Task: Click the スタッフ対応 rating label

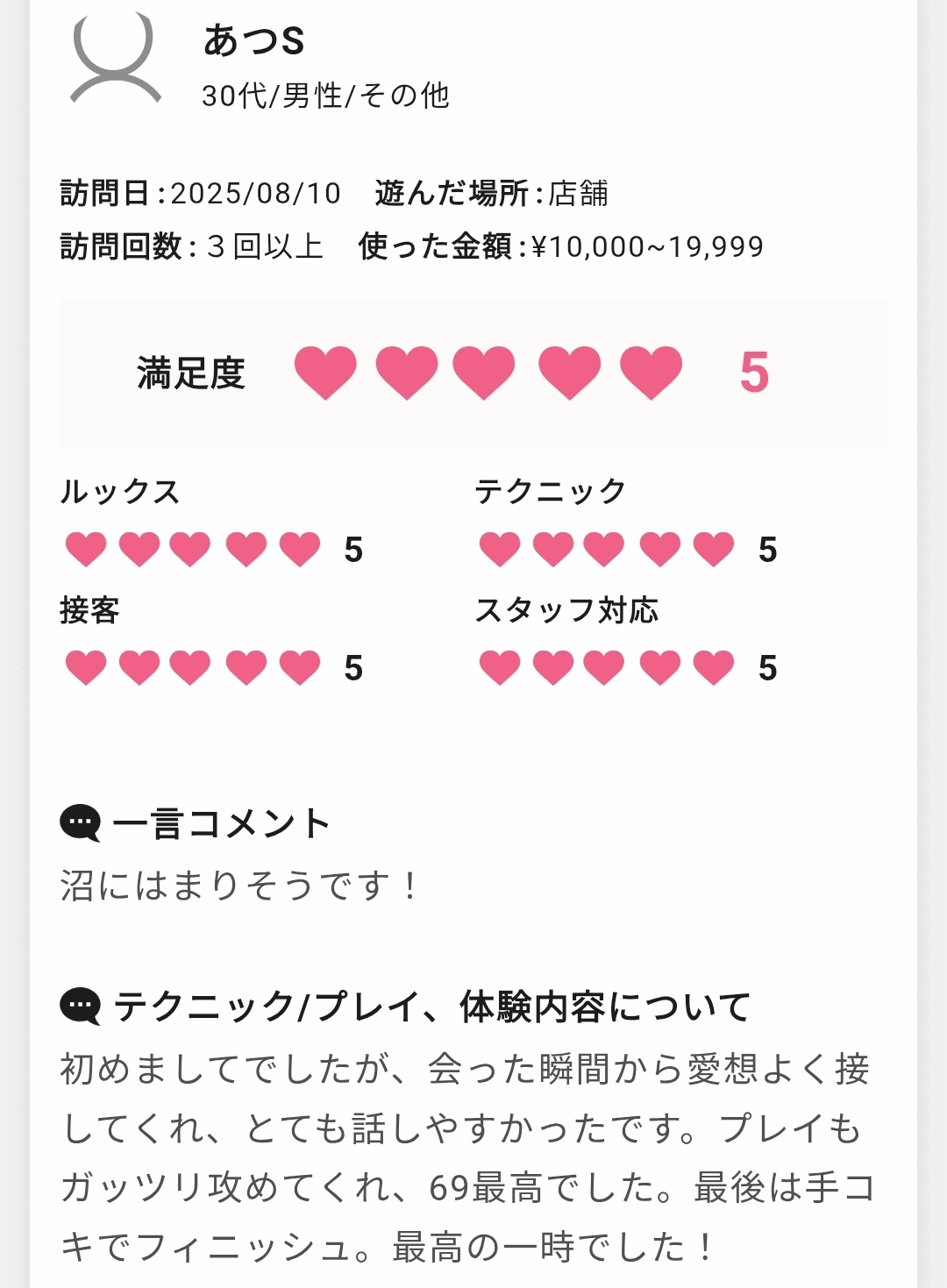Action: tap(566, 610)
